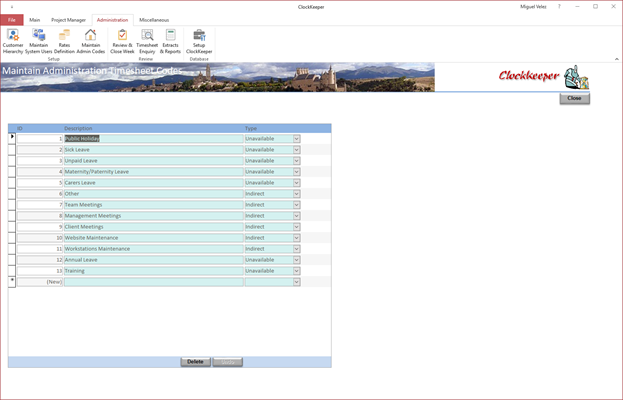
Task: Open Maintain Admin Codes
Action: pos(91,41)
